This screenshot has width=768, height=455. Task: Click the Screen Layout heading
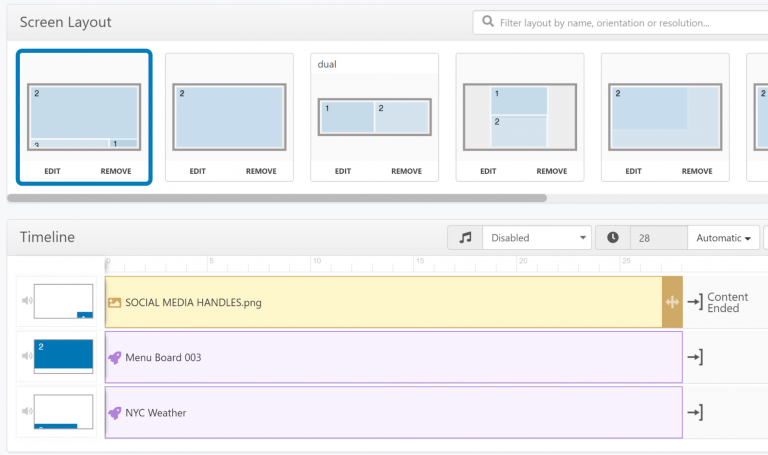click(x=66, y=22)
